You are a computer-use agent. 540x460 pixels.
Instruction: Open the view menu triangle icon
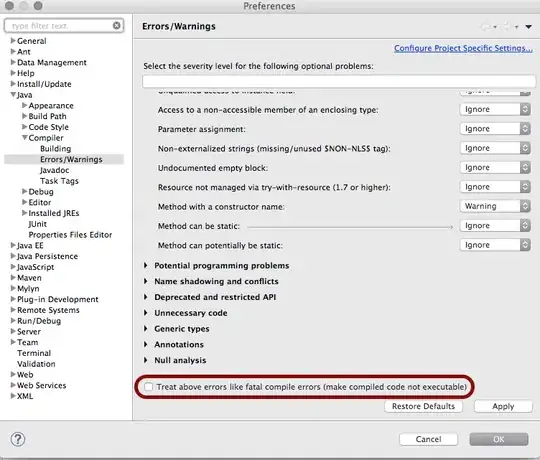(x=528, y=27)
